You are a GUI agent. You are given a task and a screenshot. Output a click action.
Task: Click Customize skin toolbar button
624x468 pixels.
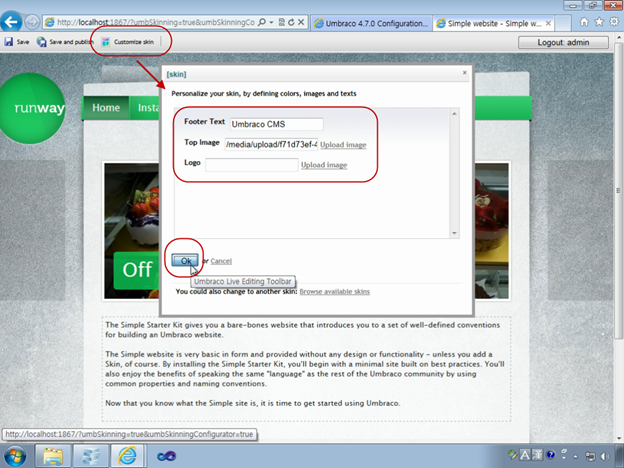tap(128, 42)
